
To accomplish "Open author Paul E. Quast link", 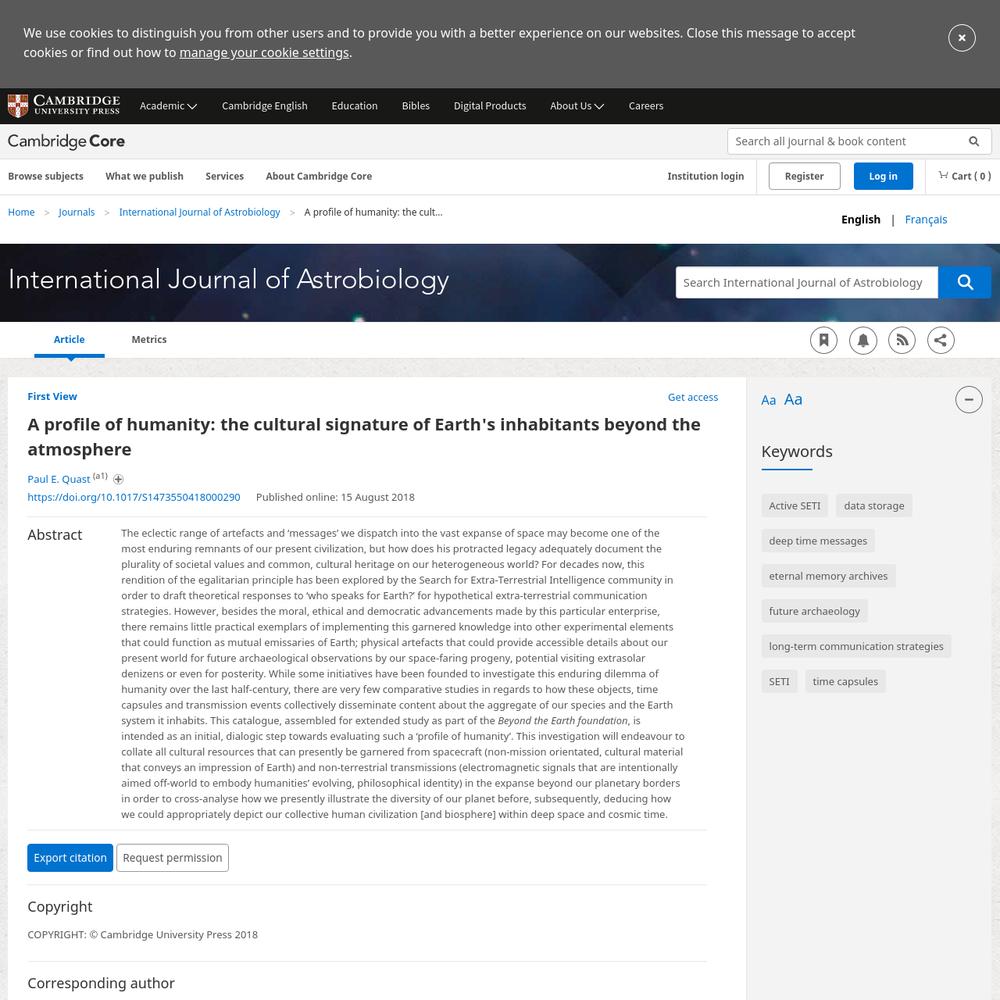I will click(x=59, y=479).
